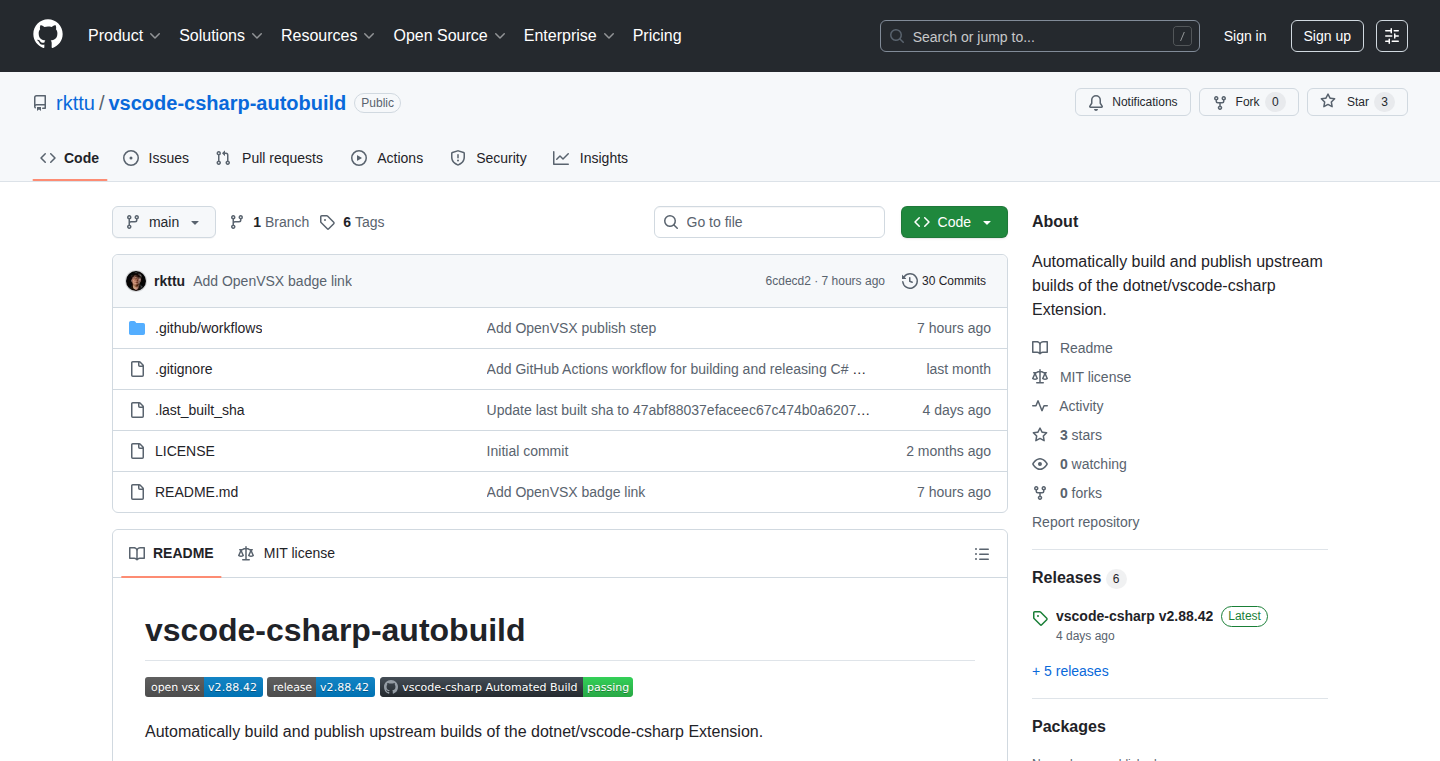Open the Pricing link
Screen dimensions: 1440x761
tap(657, 36)
